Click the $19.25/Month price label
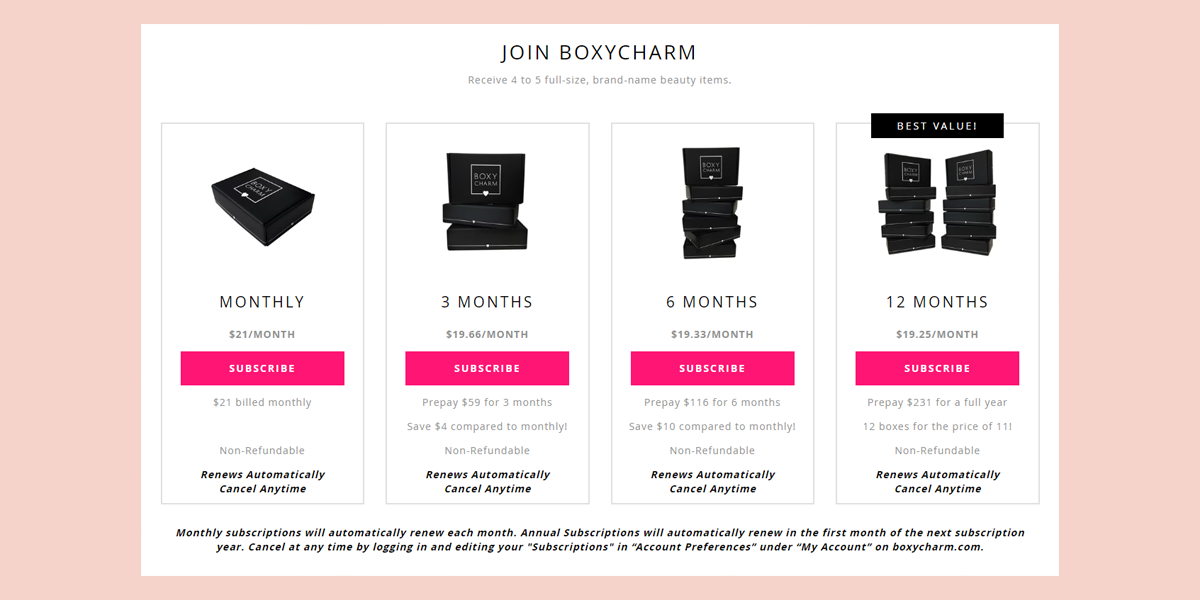 937,335
